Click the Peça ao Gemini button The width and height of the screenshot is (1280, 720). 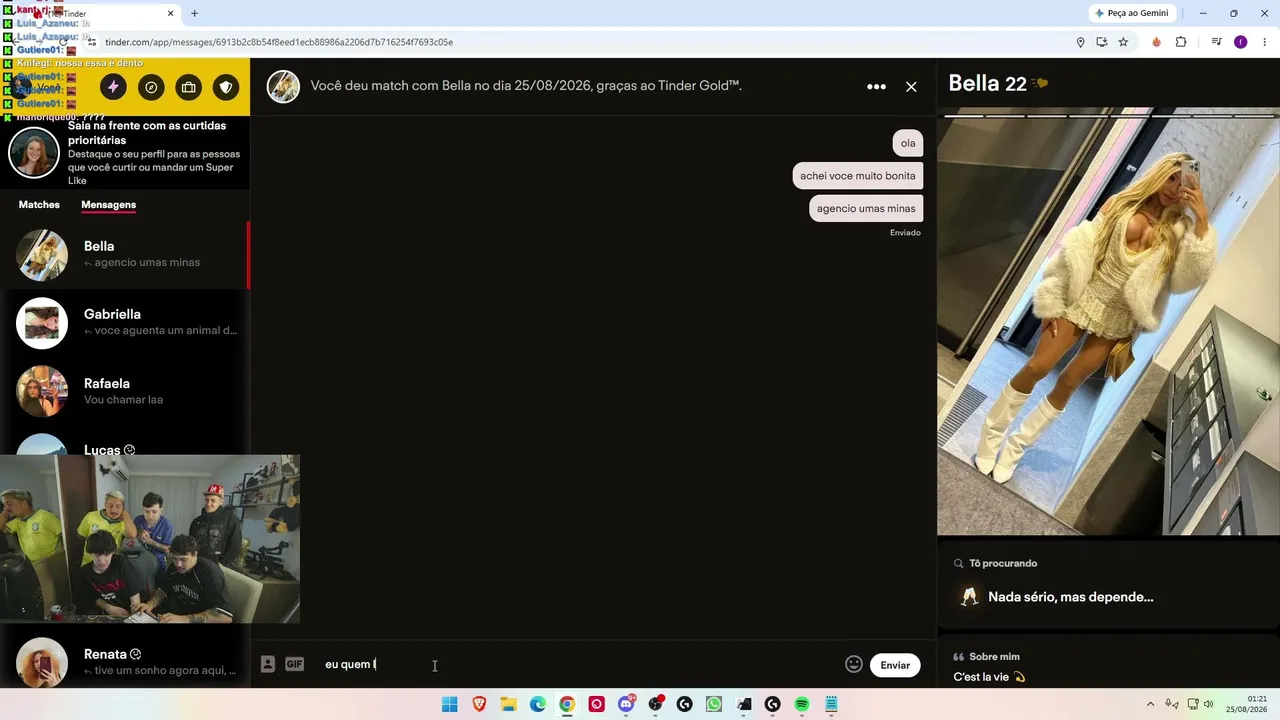click(1132, 13)
